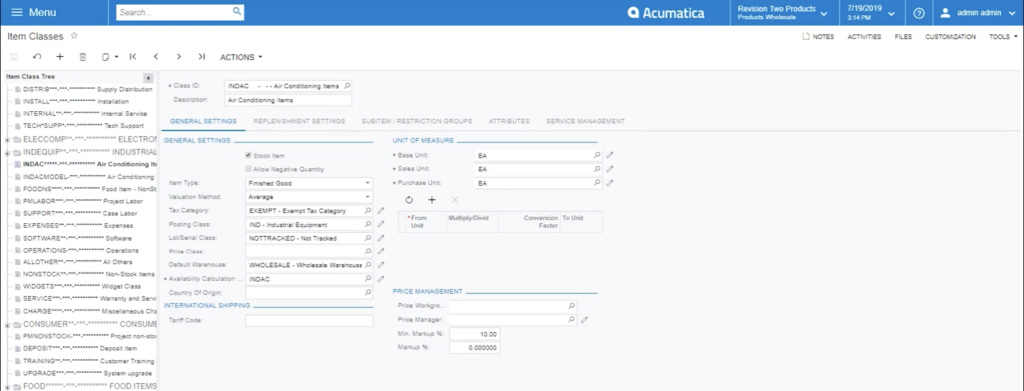Click the search magnifier icon in top bar
This screenshot has height=391, width=1024.
(237, 12)
